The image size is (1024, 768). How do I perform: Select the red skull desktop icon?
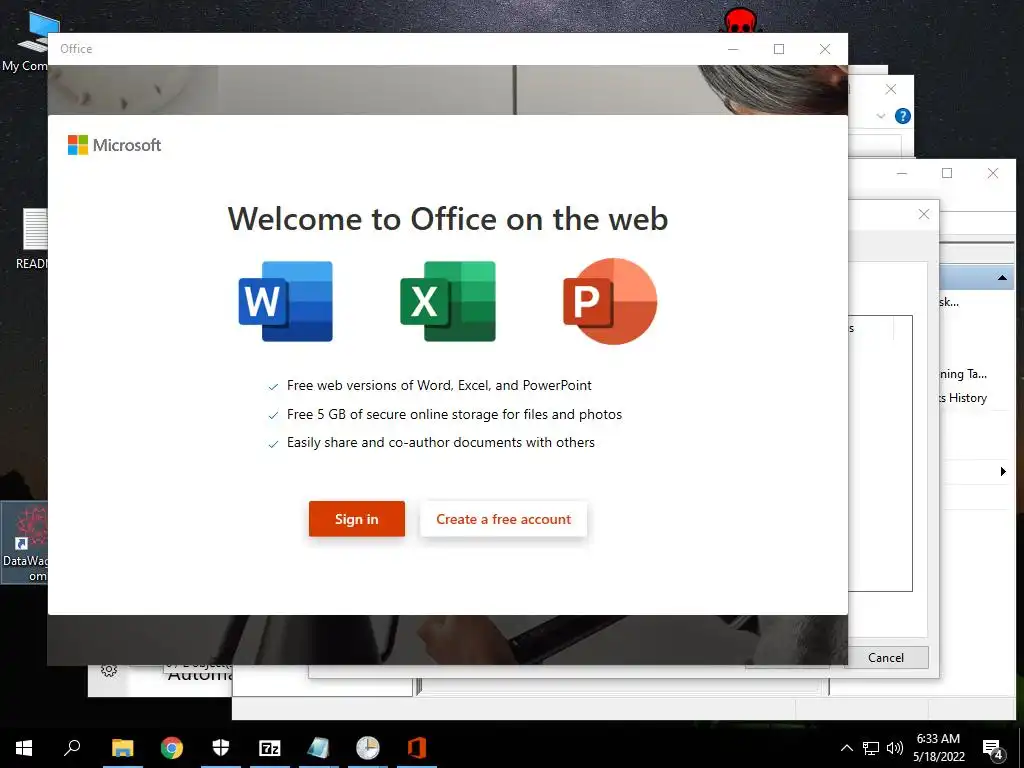point(740,20)
